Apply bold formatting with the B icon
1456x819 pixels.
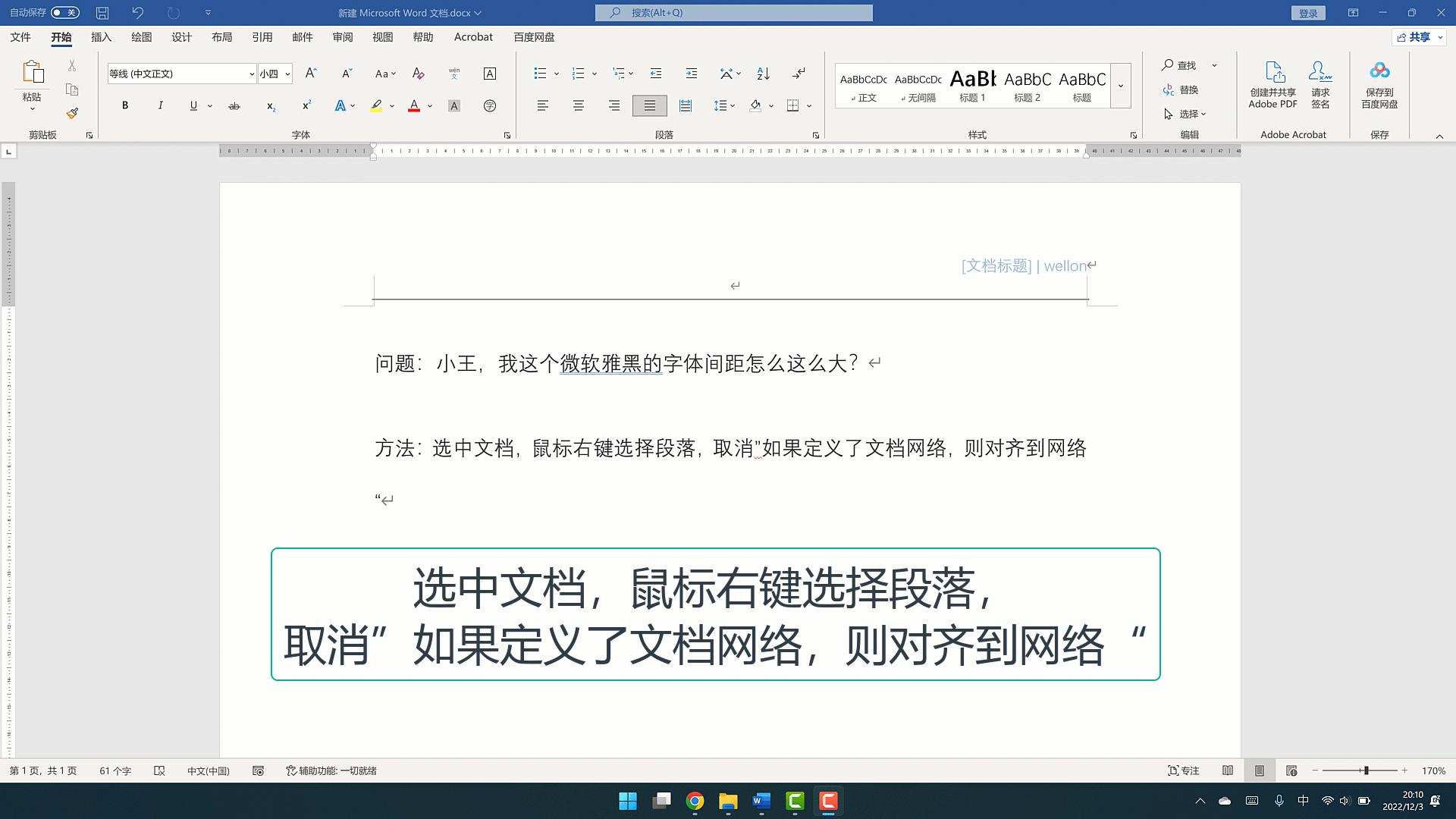click(124, 105)
